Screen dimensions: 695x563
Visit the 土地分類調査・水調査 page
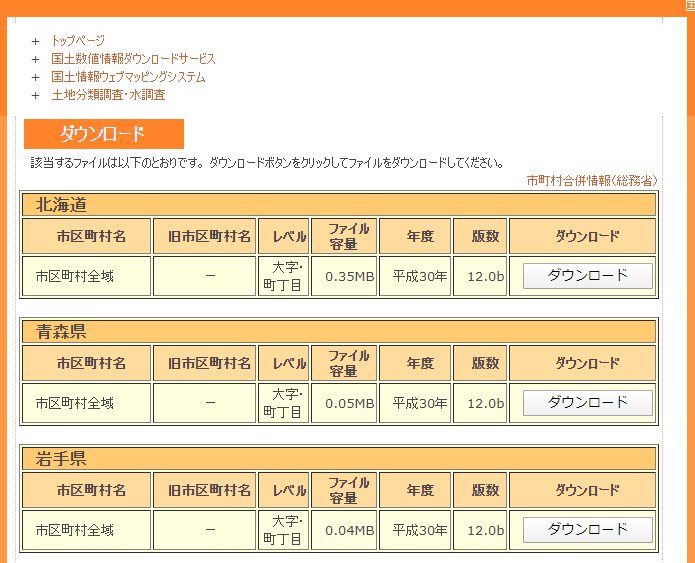pos(108,95)
